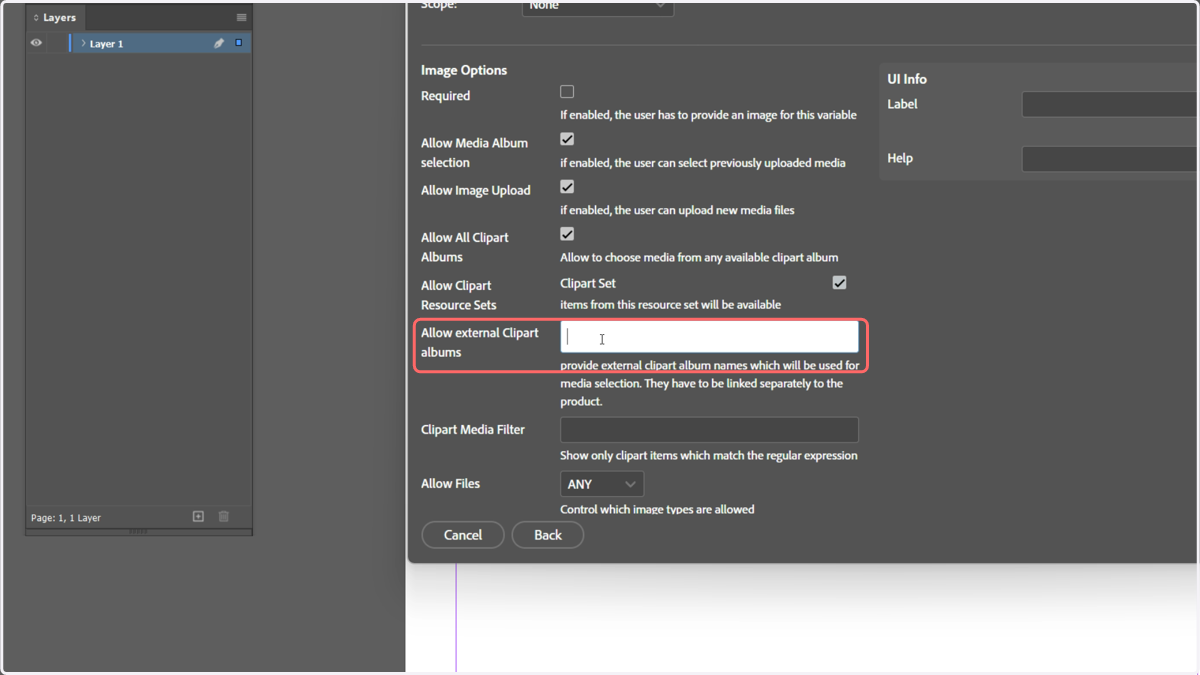The image size is (1200, 675).
Task: Click the UI Info Help field
Action: click(1110, 158)
